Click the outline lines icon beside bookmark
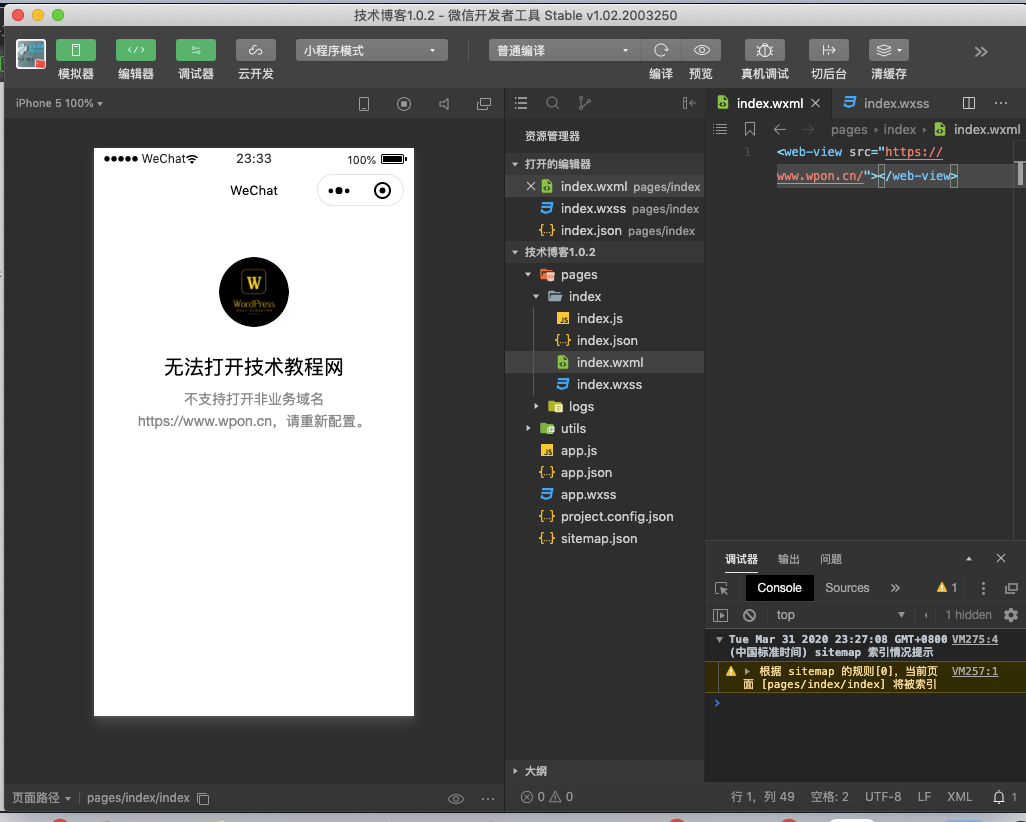The height and width of the screenshot is (822, 1026). pyautogui.click(x=720, y=129)
